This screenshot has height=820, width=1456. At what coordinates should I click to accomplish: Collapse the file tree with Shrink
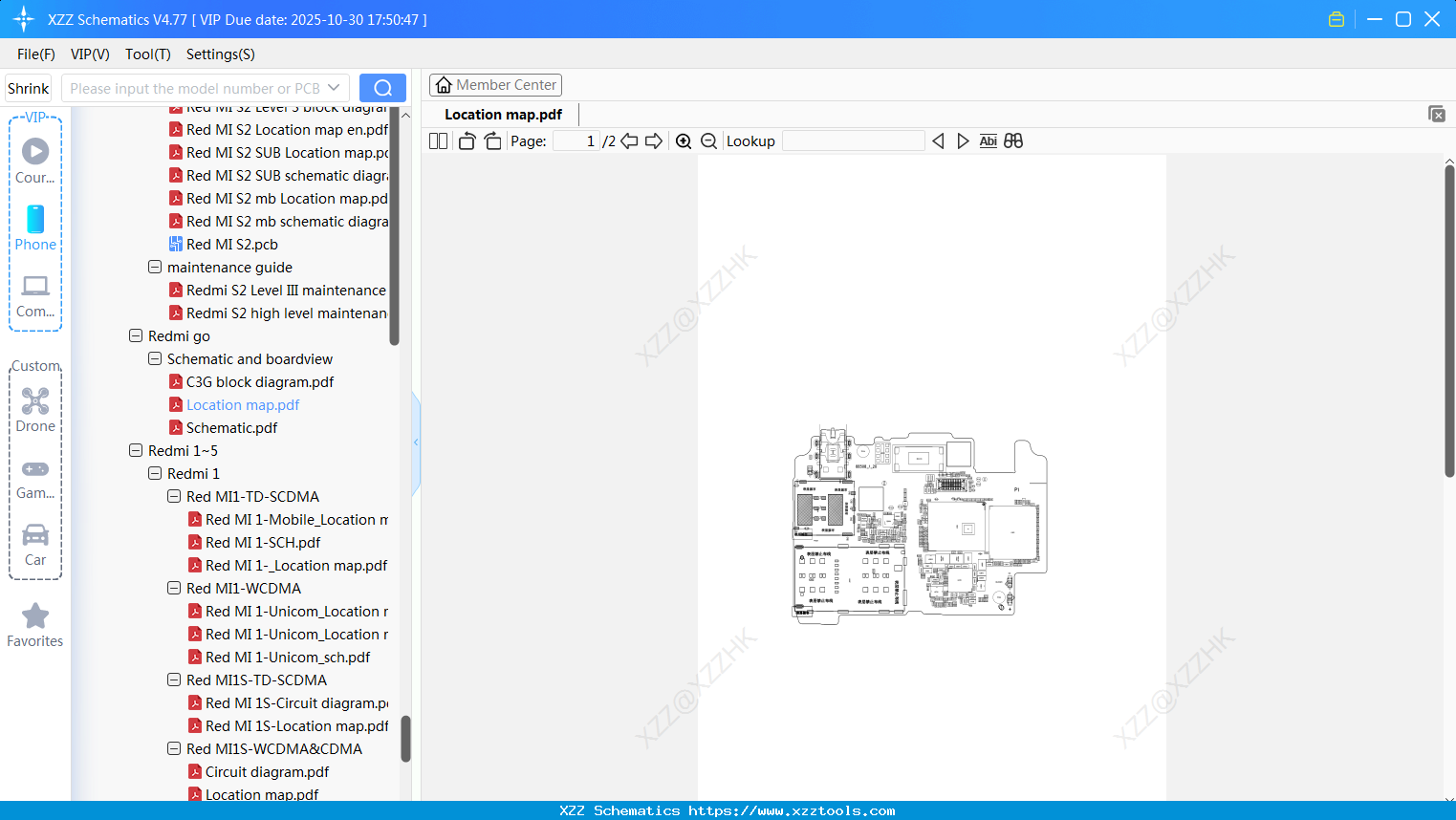28,87
